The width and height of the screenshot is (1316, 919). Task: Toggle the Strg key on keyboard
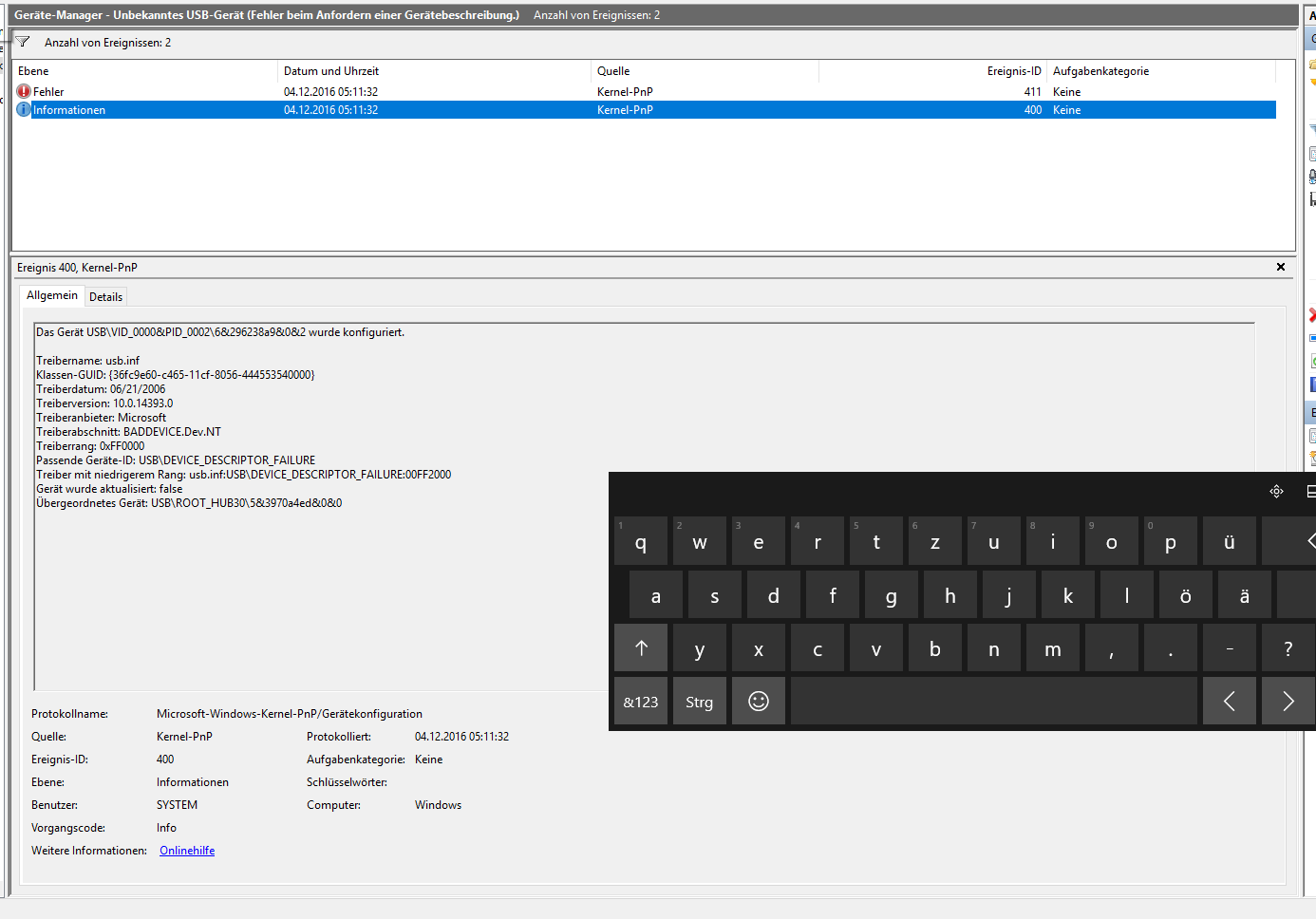pyautogui.click(x=700, y=702)
